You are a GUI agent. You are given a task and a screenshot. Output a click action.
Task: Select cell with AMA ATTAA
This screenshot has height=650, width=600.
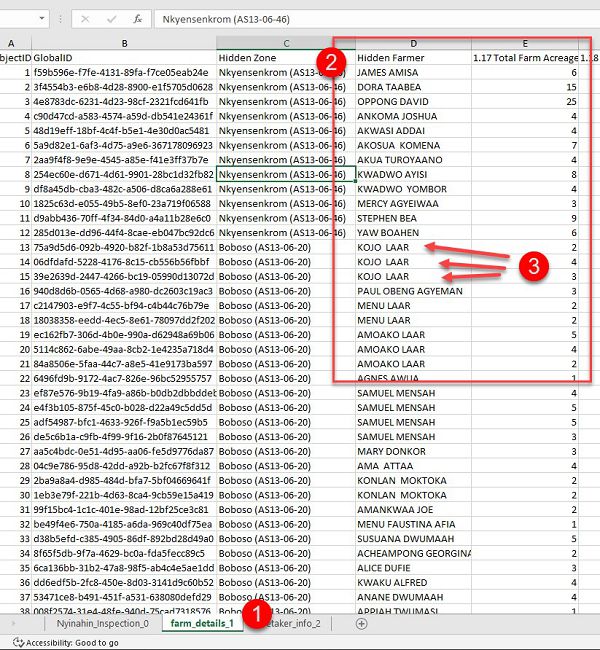(413, 466)
